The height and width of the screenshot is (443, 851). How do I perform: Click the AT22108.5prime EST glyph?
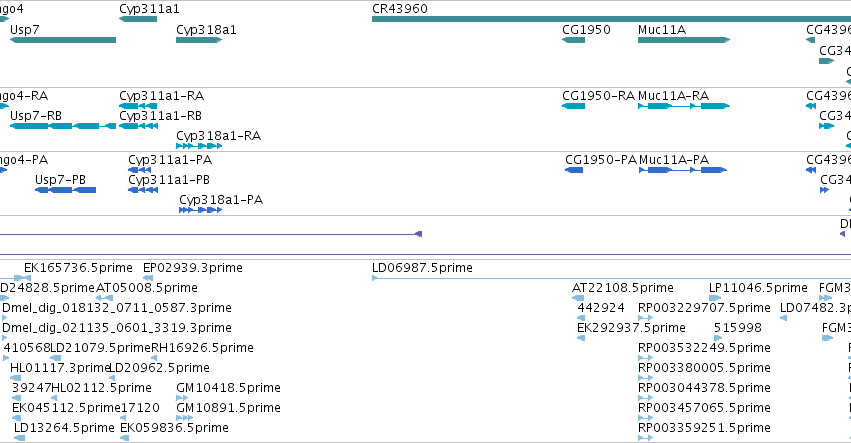tap(578, 298)
